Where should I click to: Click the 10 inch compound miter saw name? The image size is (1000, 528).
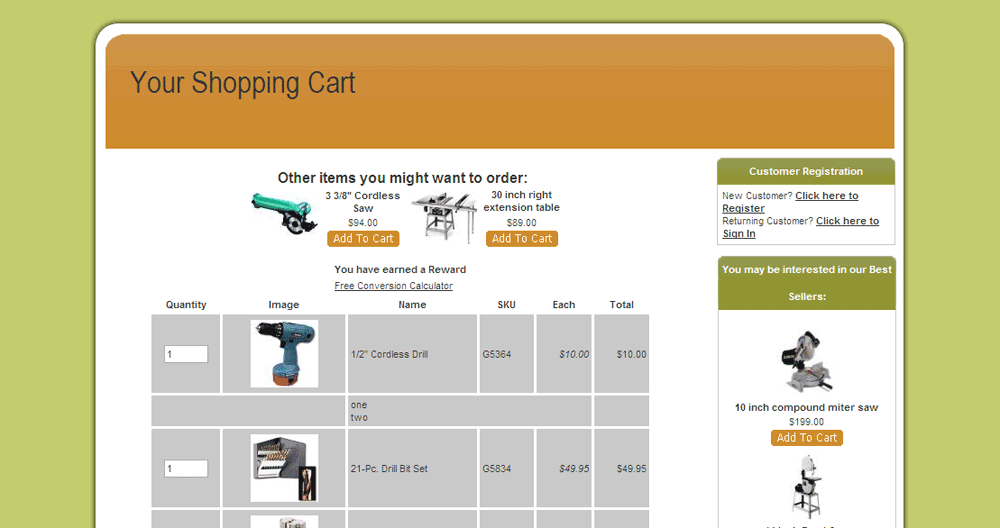pyautogui.click(x=806, y=408)
